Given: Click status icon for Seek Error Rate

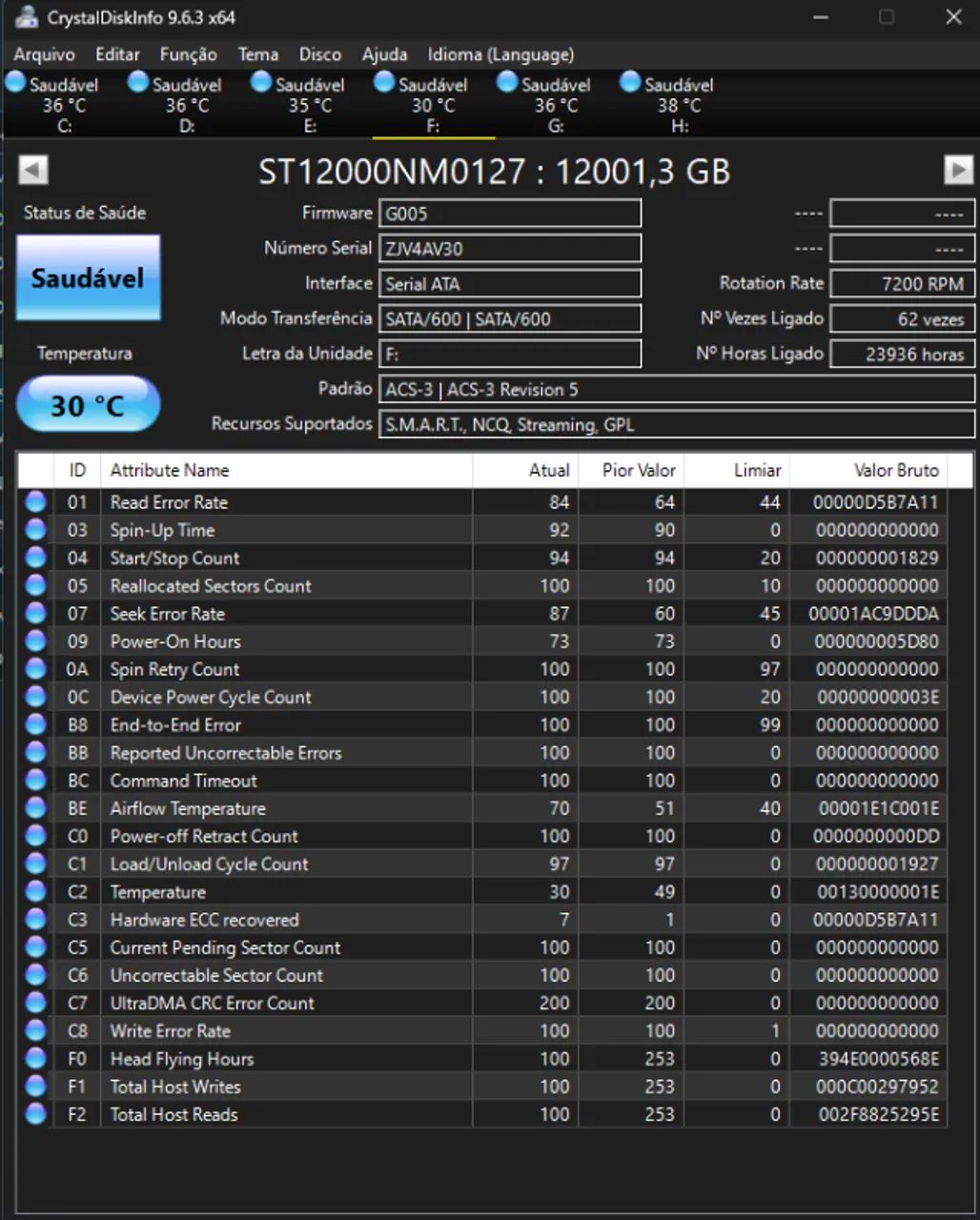Looking at the screenshot, I should coord(35,613).
